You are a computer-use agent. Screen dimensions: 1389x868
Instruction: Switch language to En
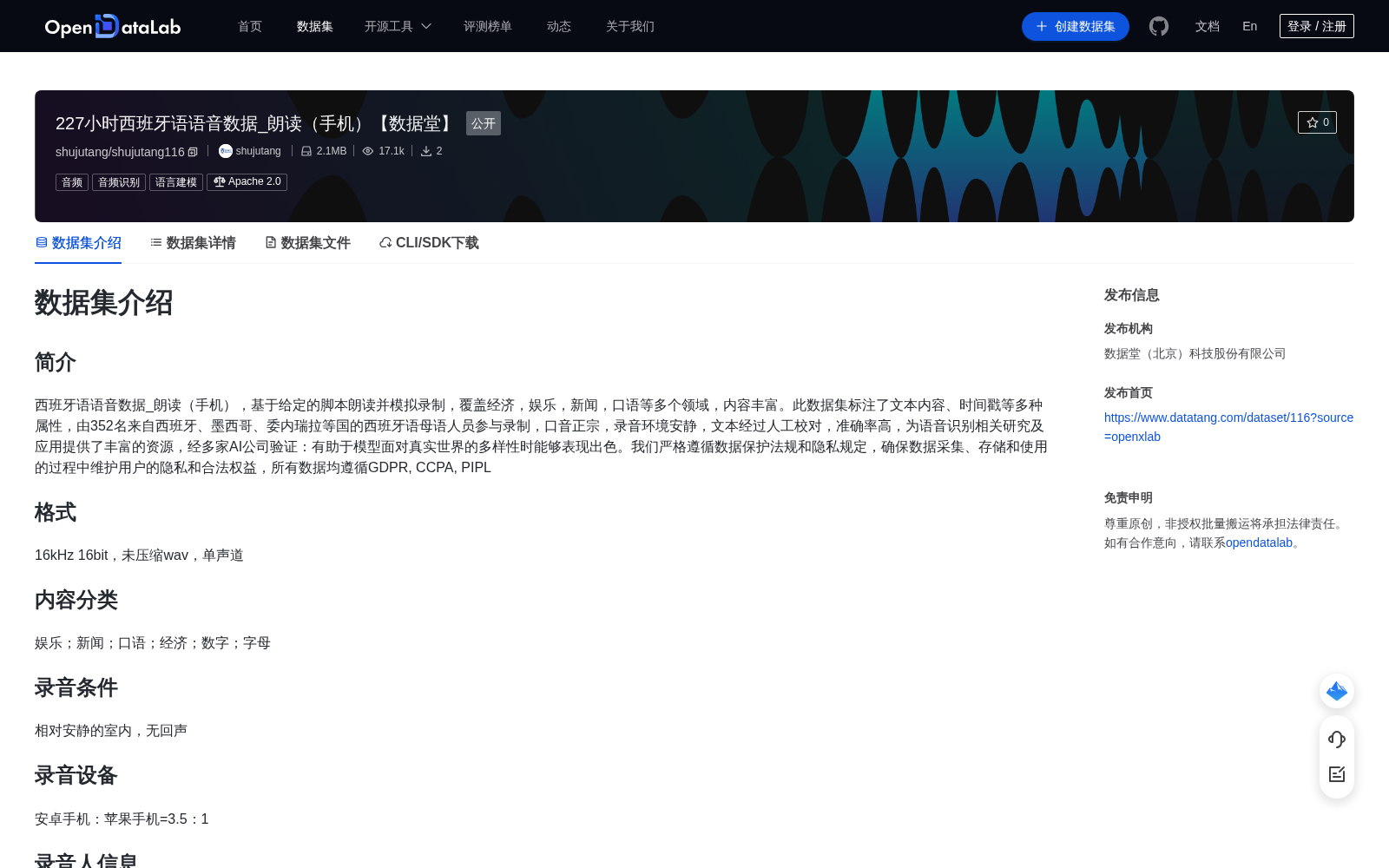point(1250,26)
